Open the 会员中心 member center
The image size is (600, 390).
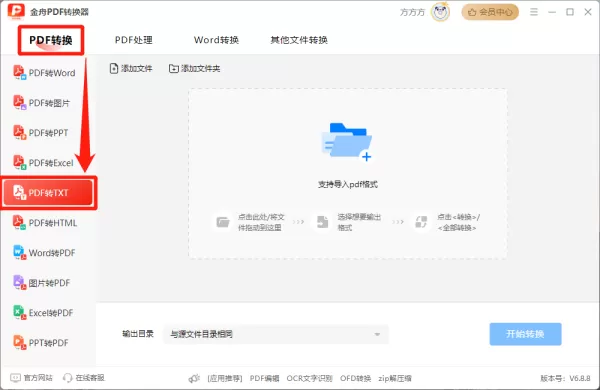click(490, 12)
